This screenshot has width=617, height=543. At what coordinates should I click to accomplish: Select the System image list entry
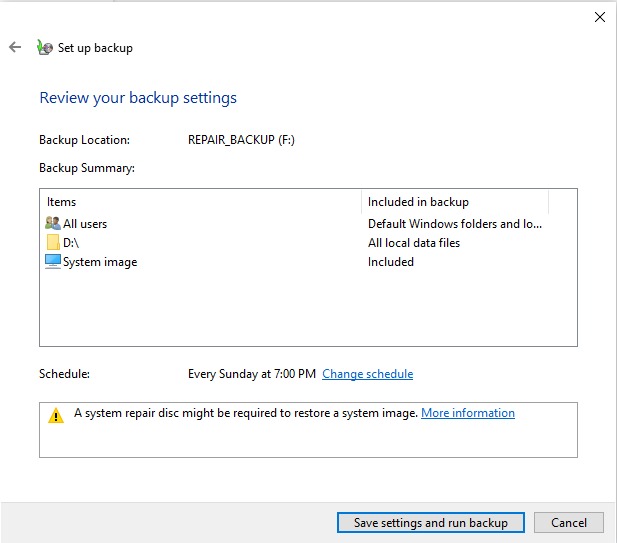(100, 262)
